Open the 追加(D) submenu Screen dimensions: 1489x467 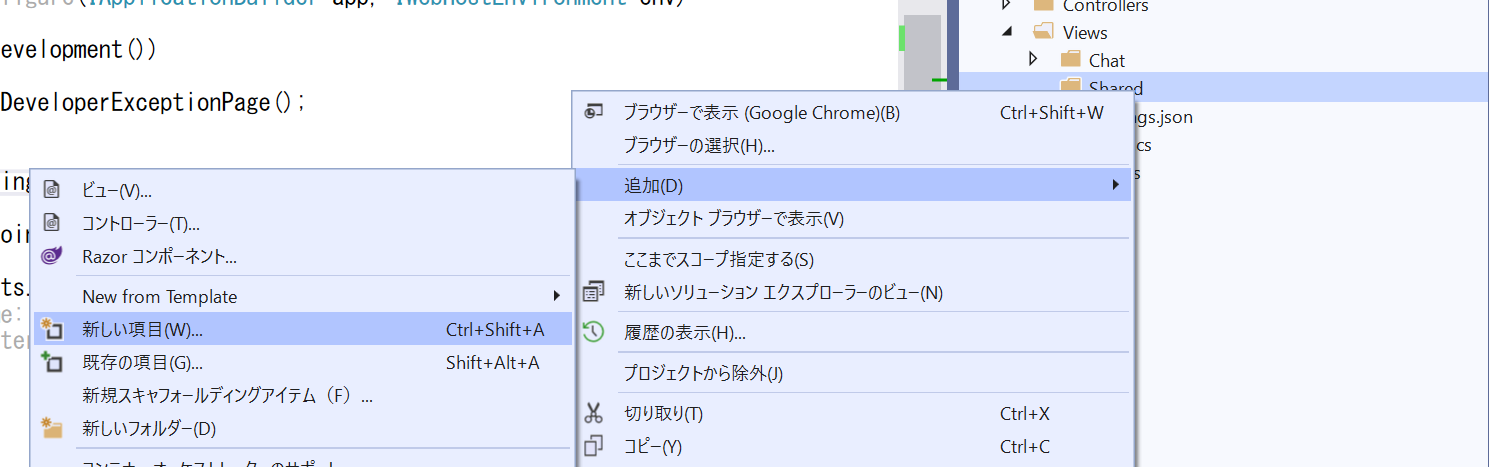[x=853, y=185]
